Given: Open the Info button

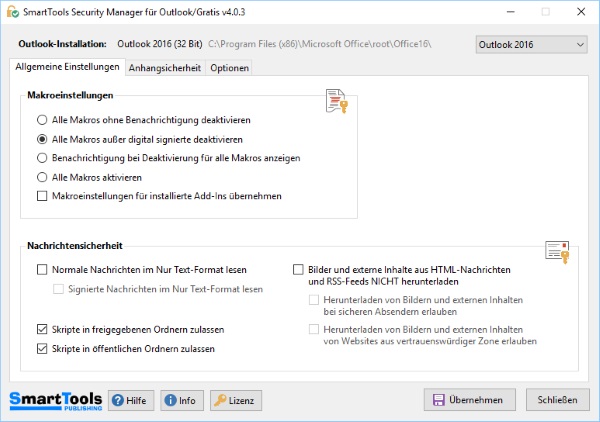Looking at the screenshot, I should pos(182,401).
